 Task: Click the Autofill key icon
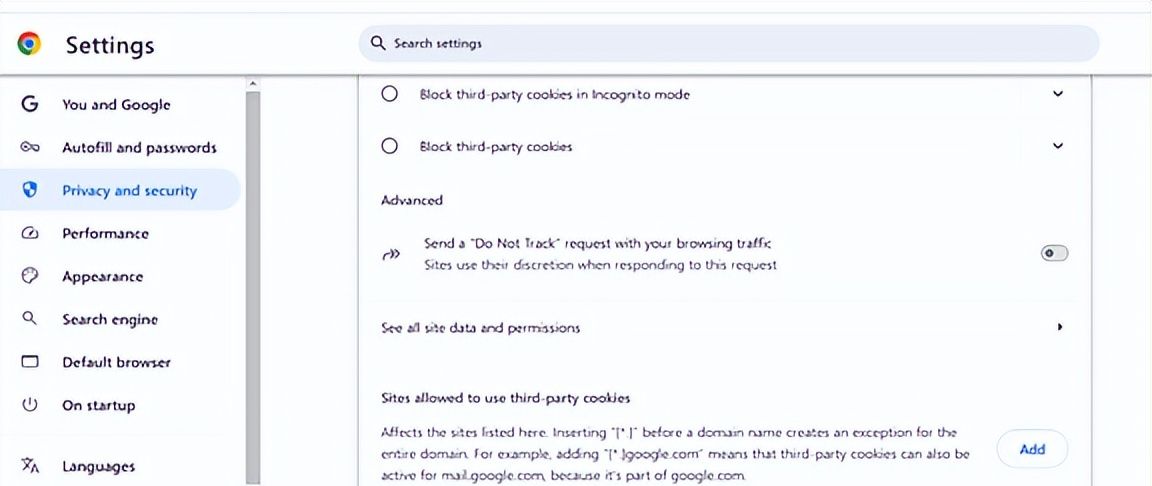(30, 147)
